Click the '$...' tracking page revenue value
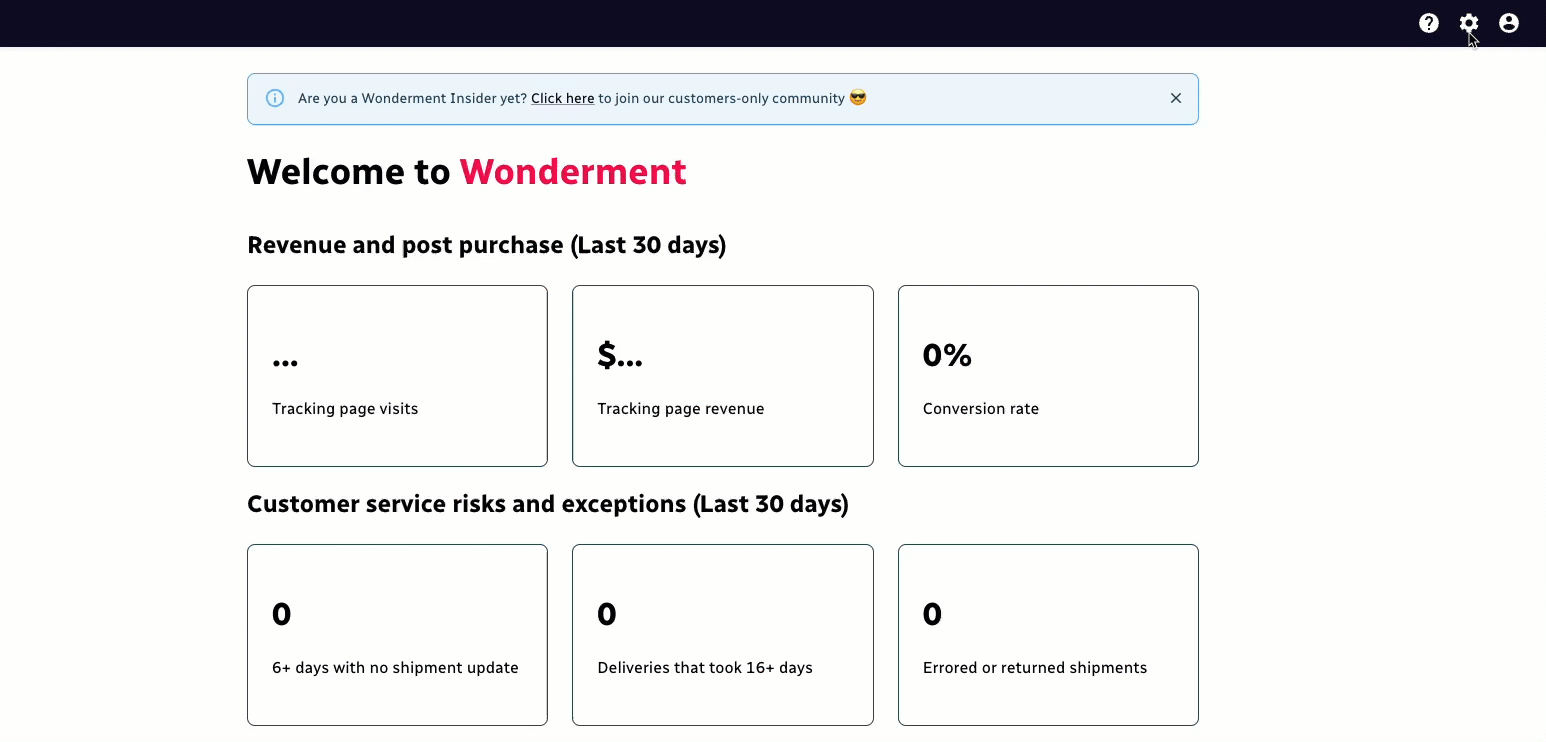Image resolution: width=1546 pixels, height=742 pixels. [x=620, y=355]
